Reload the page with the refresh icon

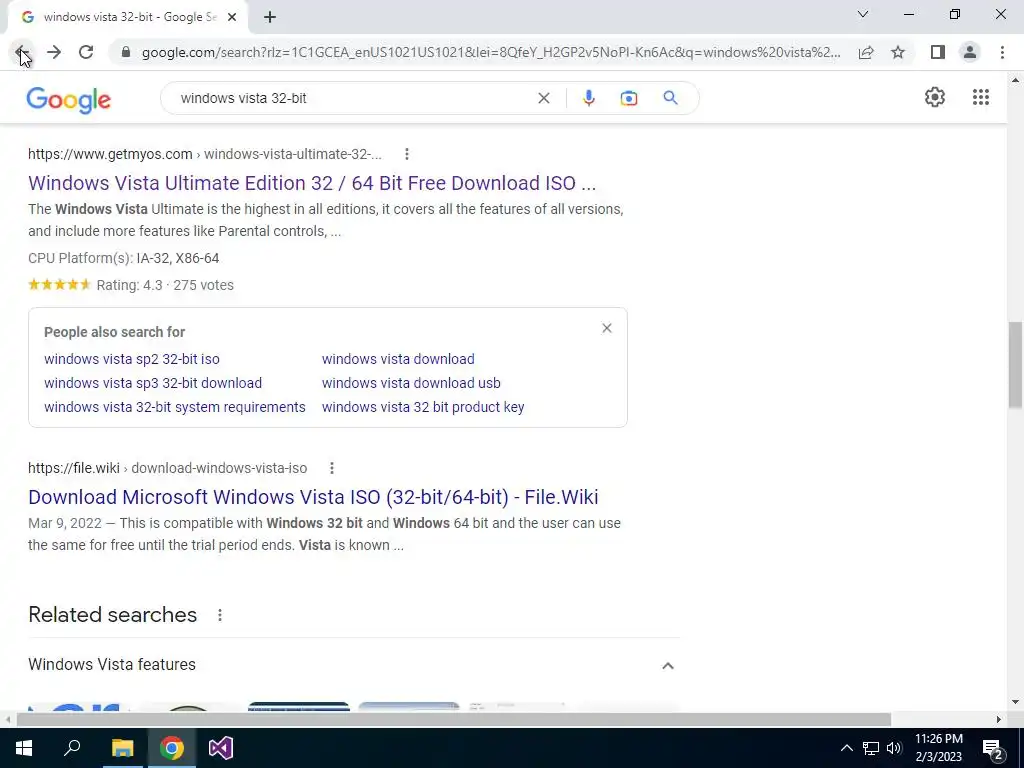pyautogui.click(x=86, y=52)
